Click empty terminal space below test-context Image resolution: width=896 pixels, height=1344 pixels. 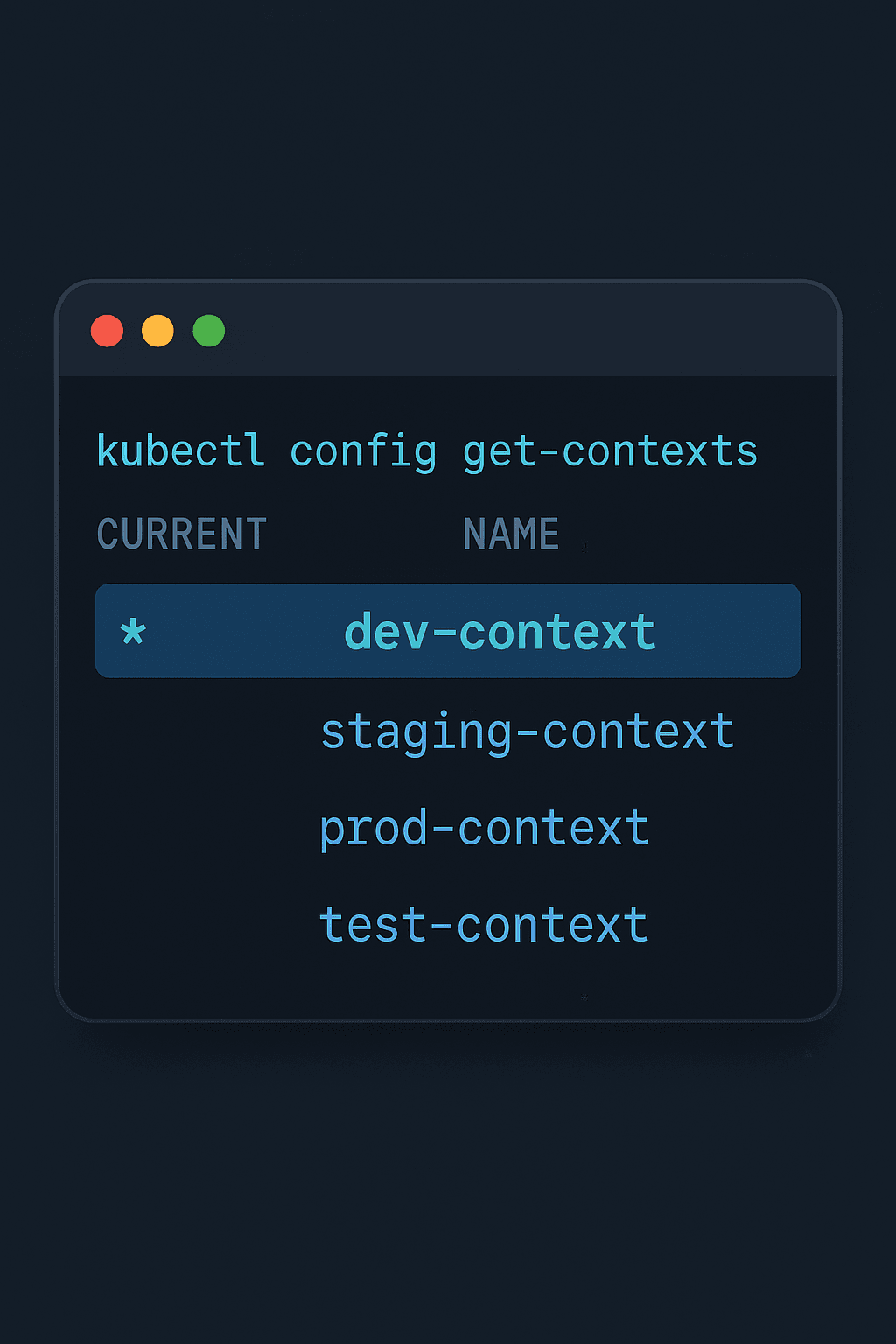coord(448,984)
